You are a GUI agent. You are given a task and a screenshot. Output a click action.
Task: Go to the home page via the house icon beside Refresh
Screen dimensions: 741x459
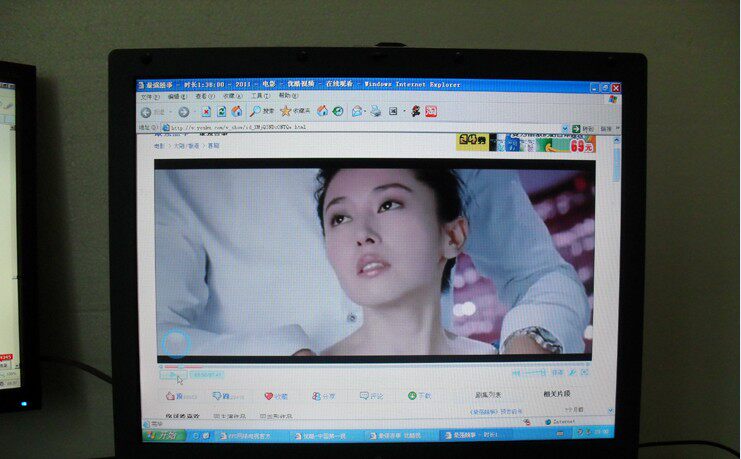(x=237, y=112)
